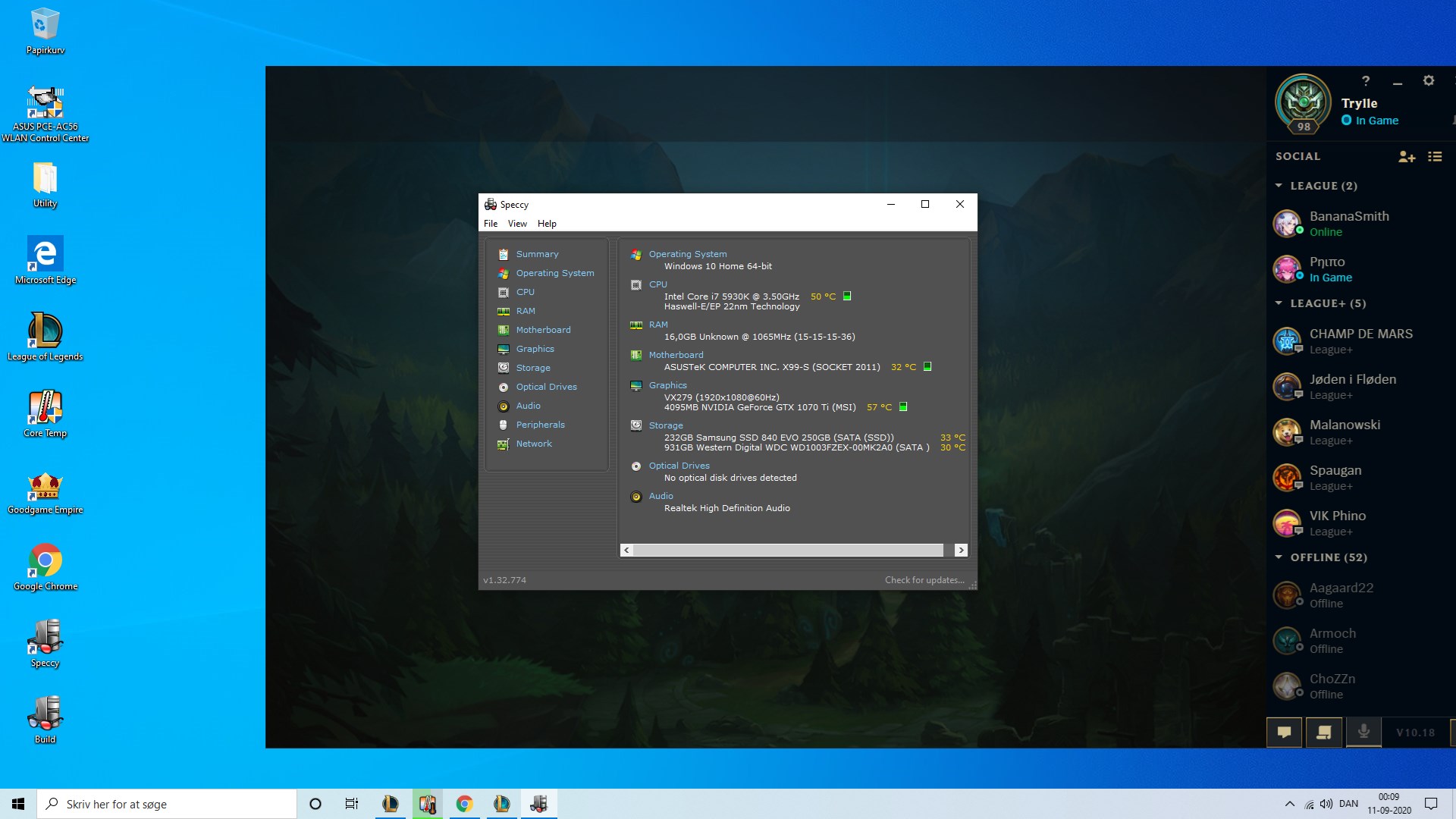Select friend Pnuto who is In Game

[1361, 269]
